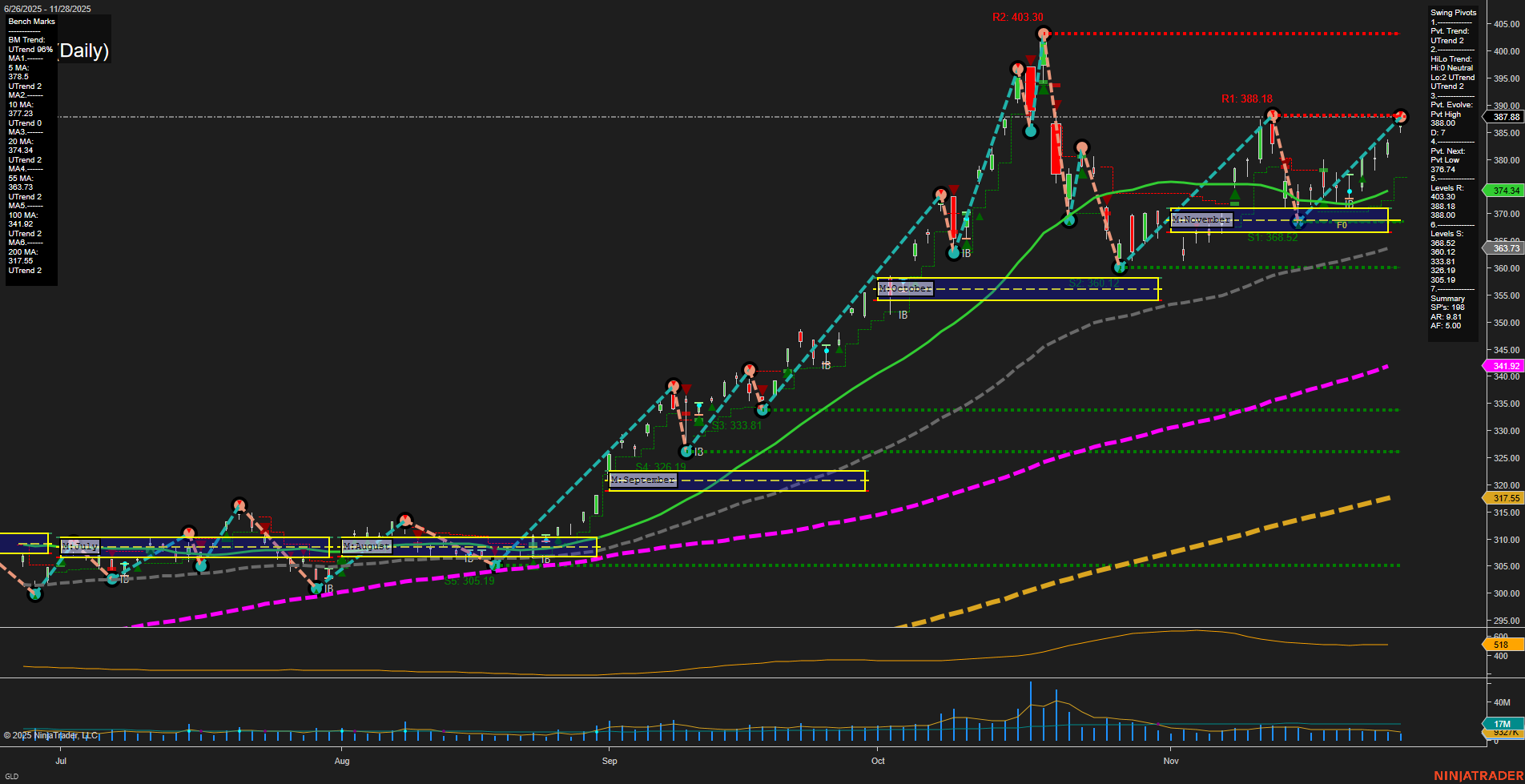1525x784 pixels.
Task: Click the teal swing low circle near S1 368.52
Action: pos(1298,222)
